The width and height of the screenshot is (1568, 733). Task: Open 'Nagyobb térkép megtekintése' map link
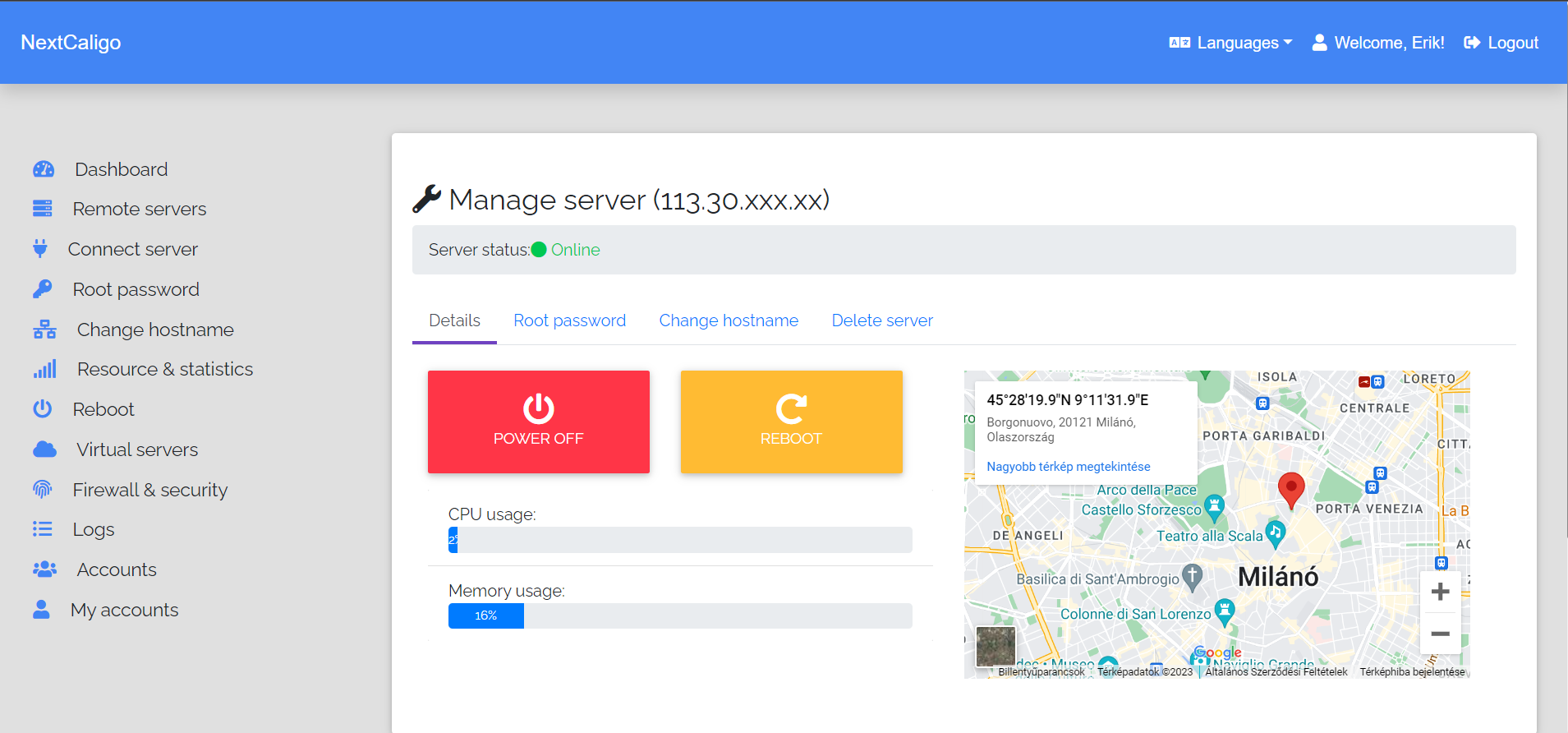[x=1068, y=467]
